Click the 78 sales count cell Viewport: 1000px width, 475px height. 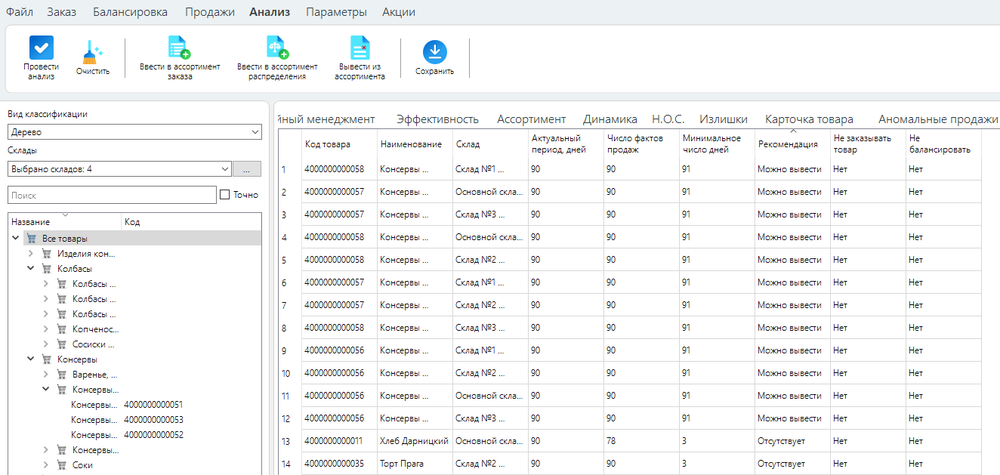pyautogui.click(x=641, y=441)
